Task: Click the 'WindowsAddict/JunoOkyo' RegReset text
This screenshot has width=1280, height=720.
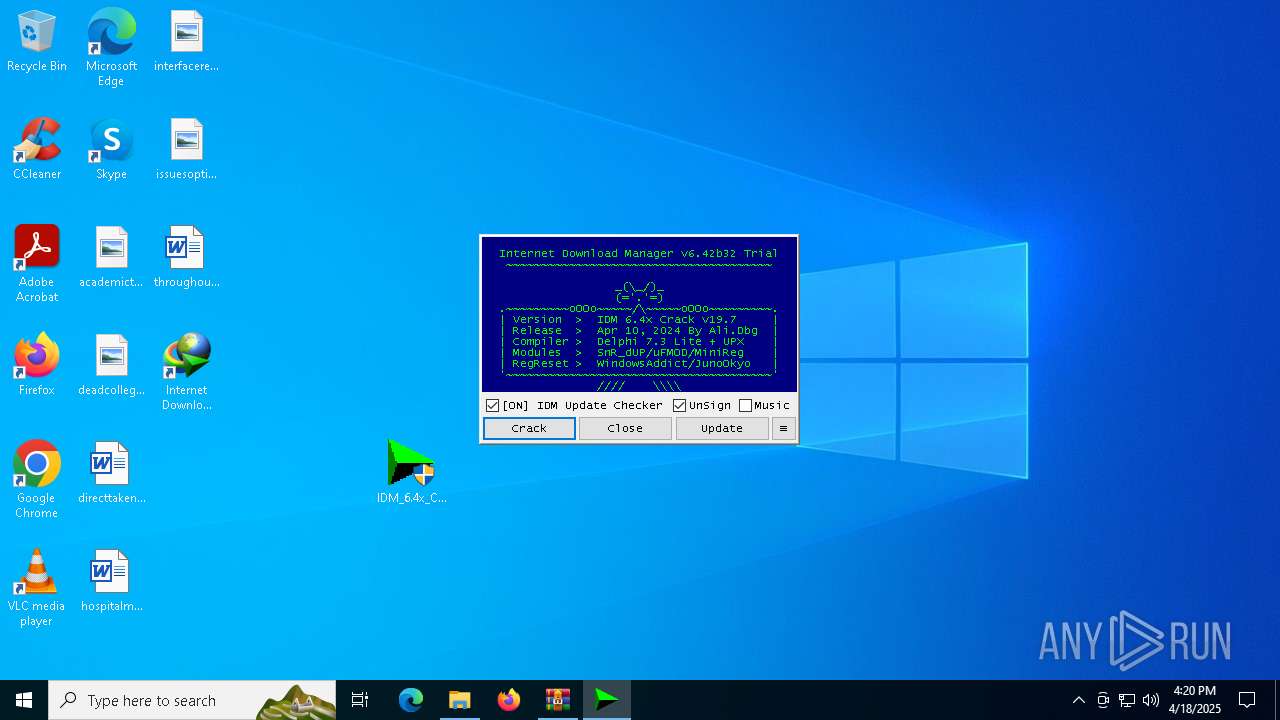Action: point(673,364)
